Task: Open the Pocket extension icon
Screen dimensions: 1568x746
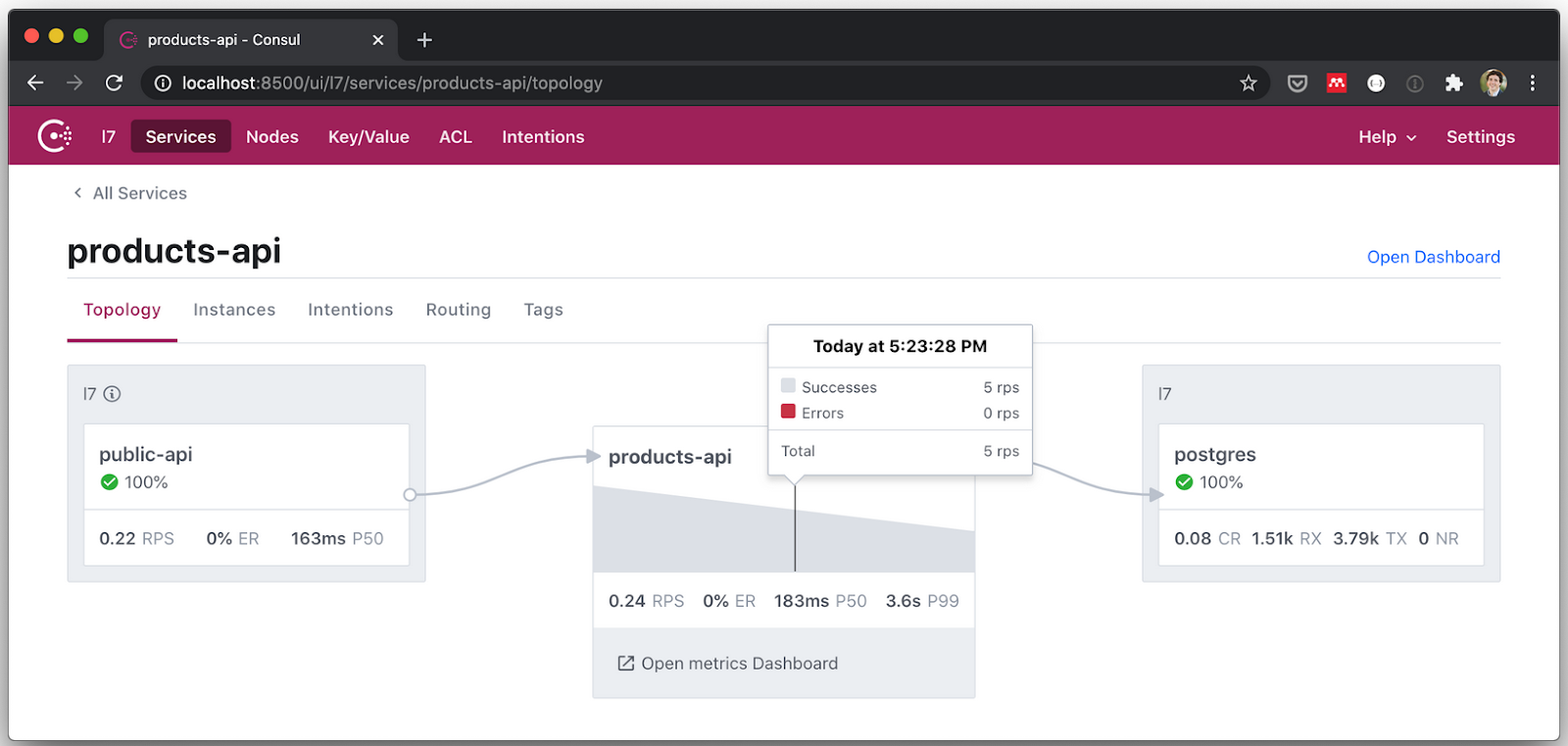Action: pos(1298,83)
